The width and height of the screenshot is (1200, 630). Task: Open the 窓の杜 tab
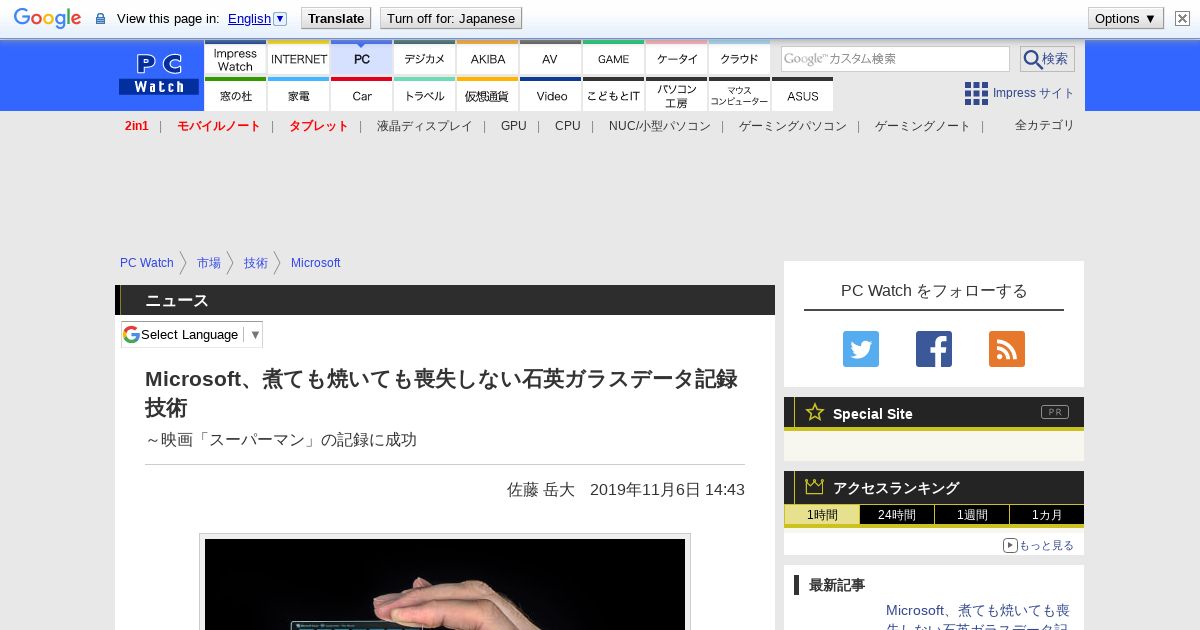pos(235,95)
